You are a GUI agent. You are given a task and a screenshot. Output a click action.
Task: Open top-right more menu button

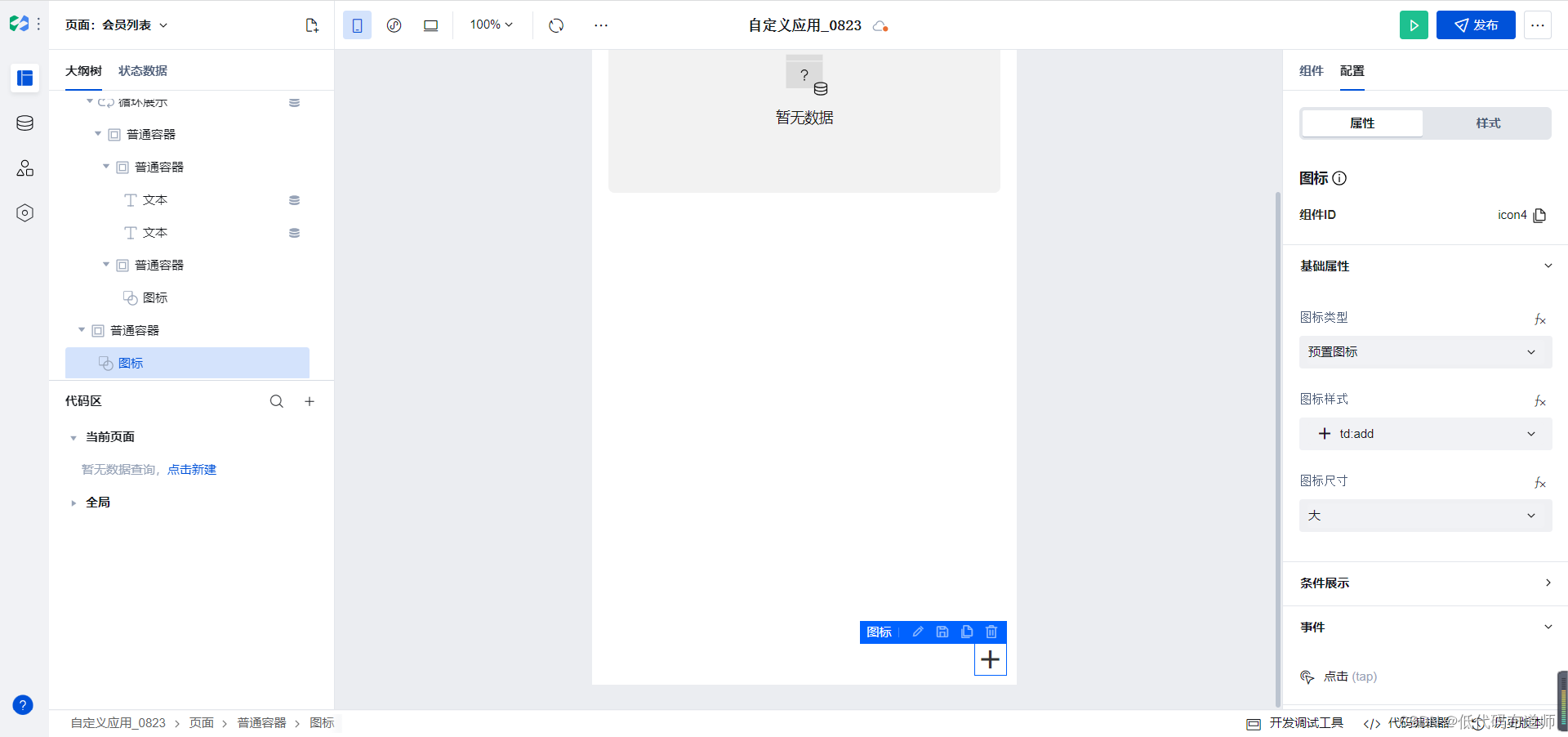(x=1538, y=25)
